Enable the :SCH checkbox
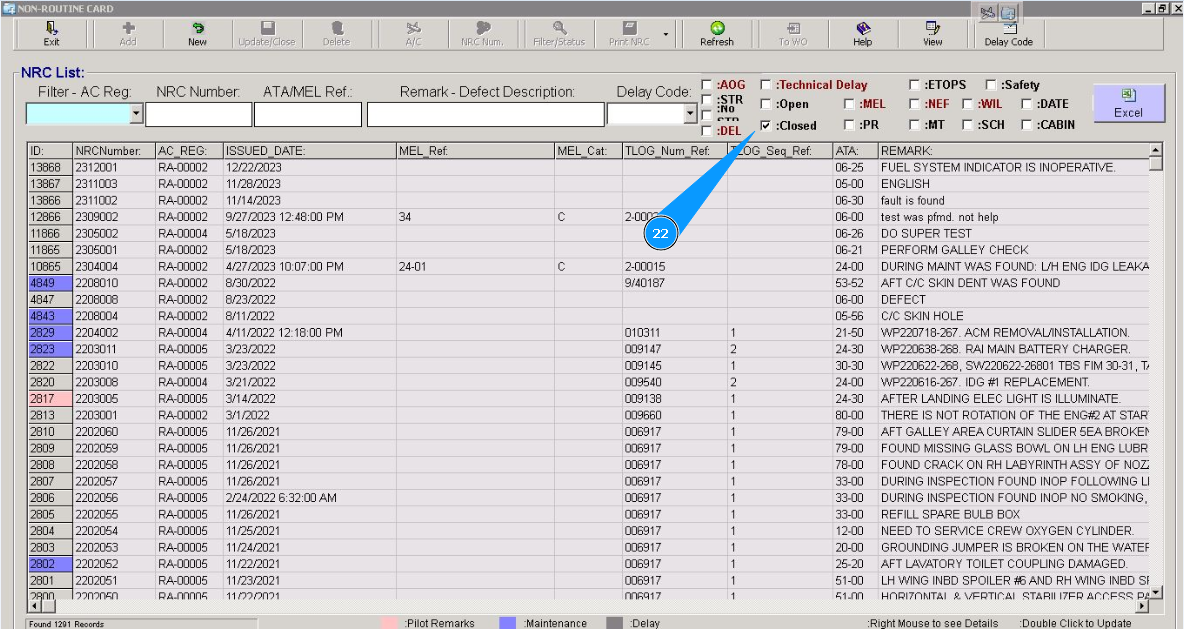The width and height of the screenshot is (1184, 630). click(x=967, y=125)
